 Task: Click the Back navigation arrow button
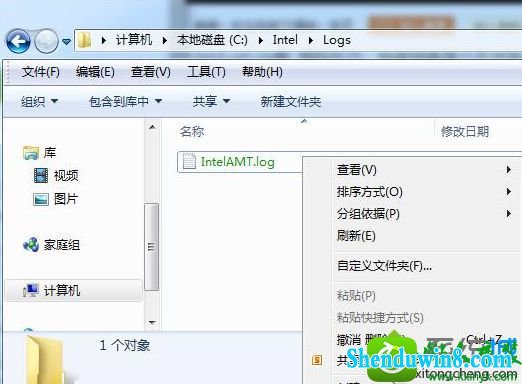click(x=18, y=41)
